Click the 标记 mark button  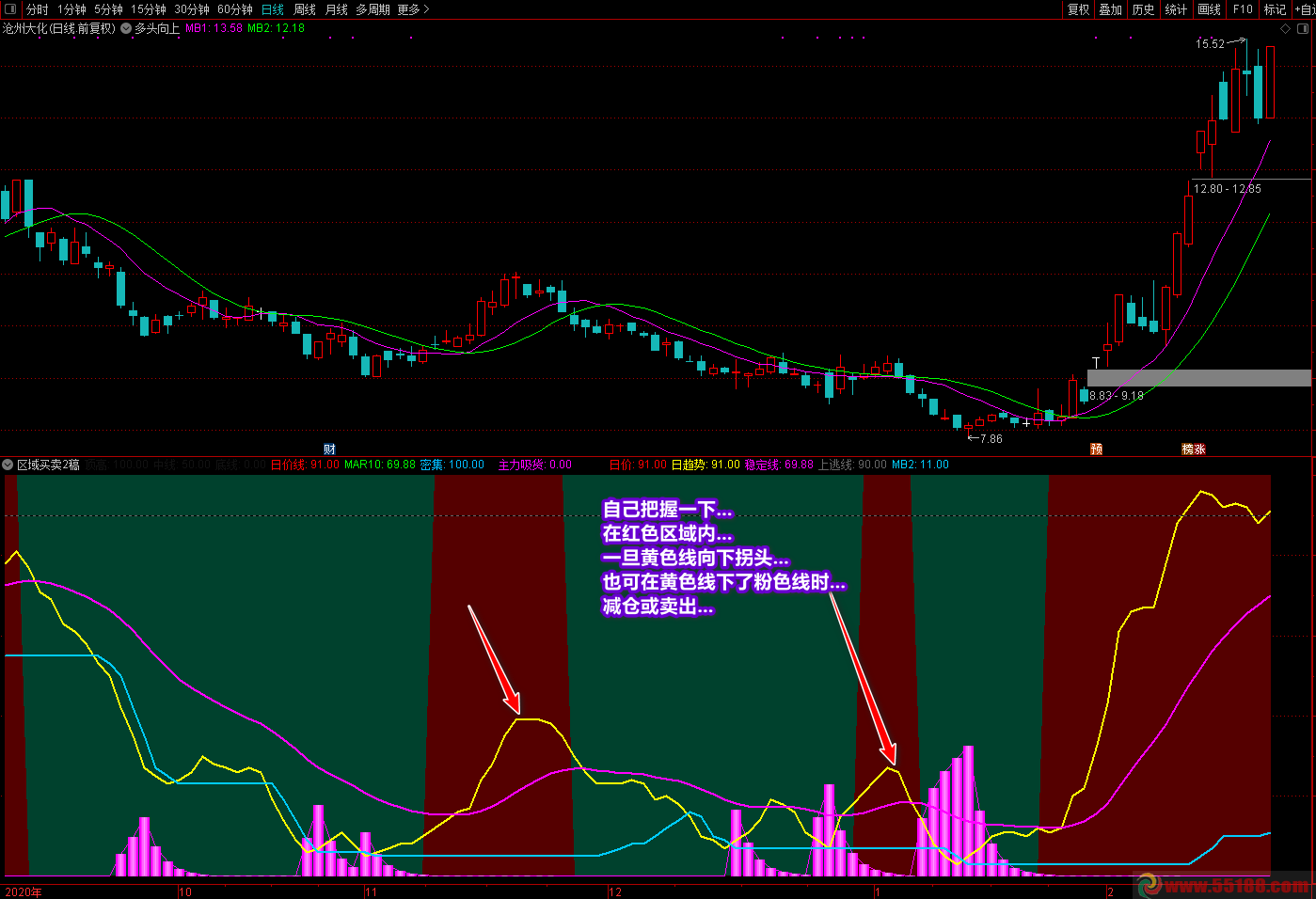1275,9
